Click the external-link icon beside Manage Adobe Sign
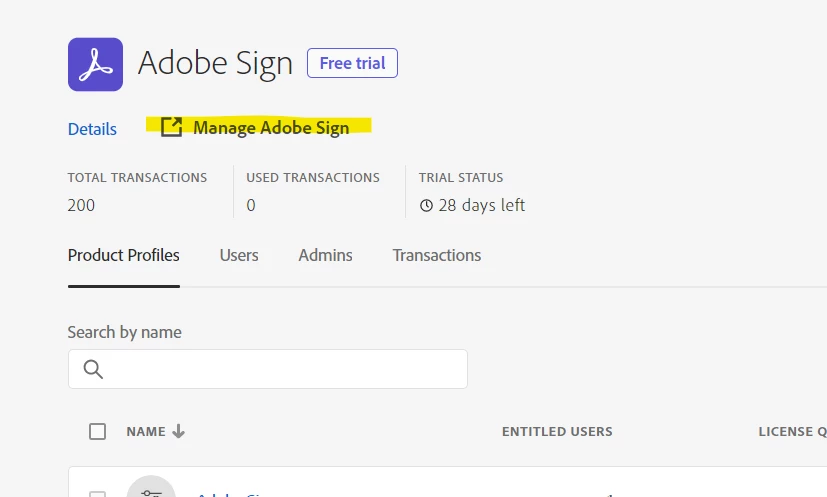The width and height of the screenshot is (827, 497). pyautogui.click(x=172, y=127)
